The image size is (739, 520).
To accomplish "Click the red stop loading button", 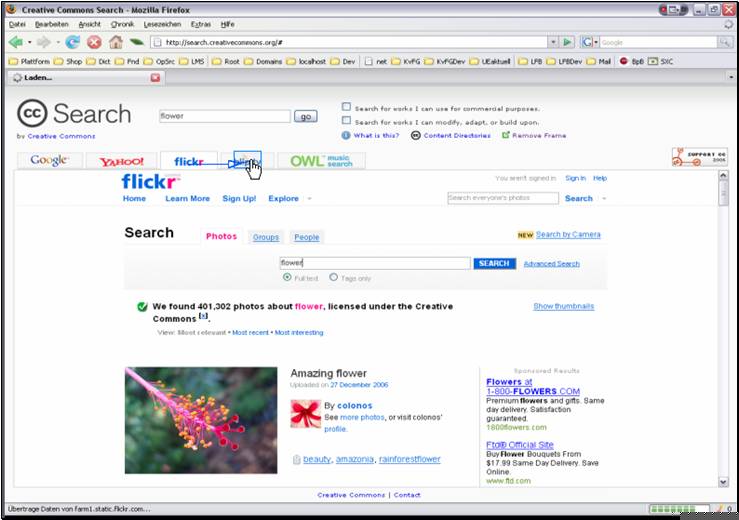I will pyautogui.click(x=94, y=42).
